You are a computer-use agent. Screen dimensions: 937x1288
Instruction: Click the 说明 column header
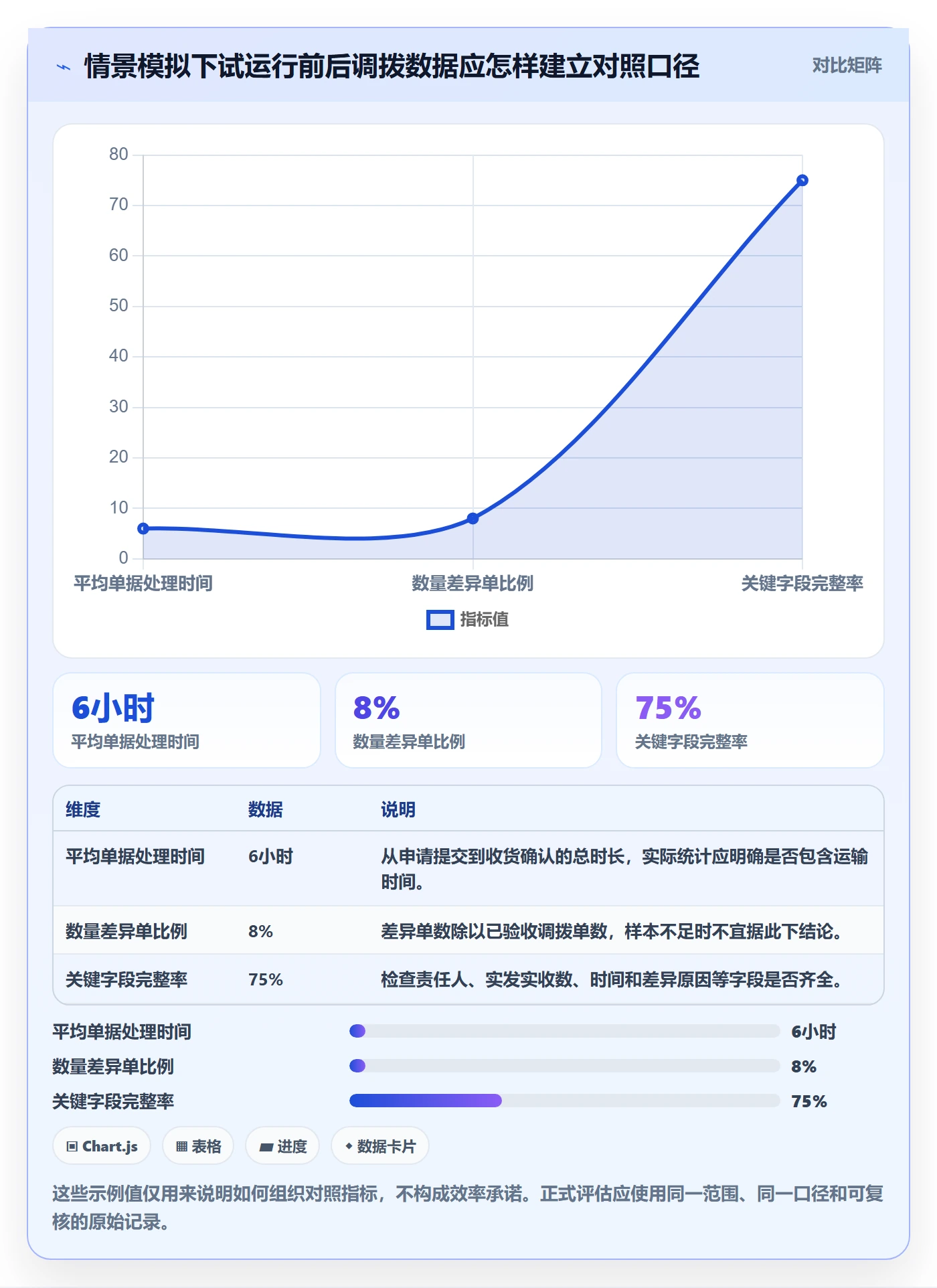point(398,809)
